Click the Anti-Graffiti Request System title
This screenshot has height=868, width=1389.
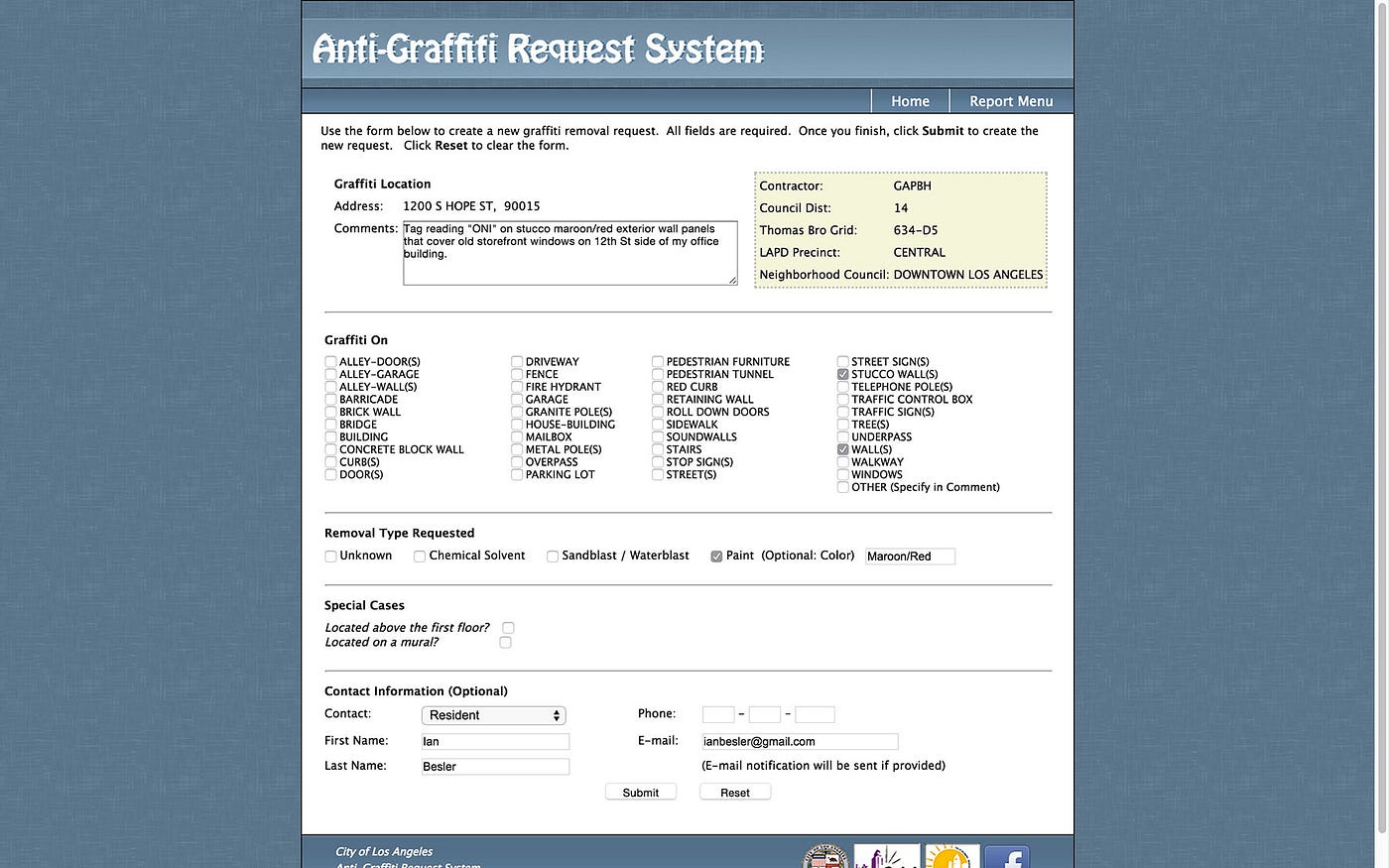pyautogui.click(x=539, y=49)
